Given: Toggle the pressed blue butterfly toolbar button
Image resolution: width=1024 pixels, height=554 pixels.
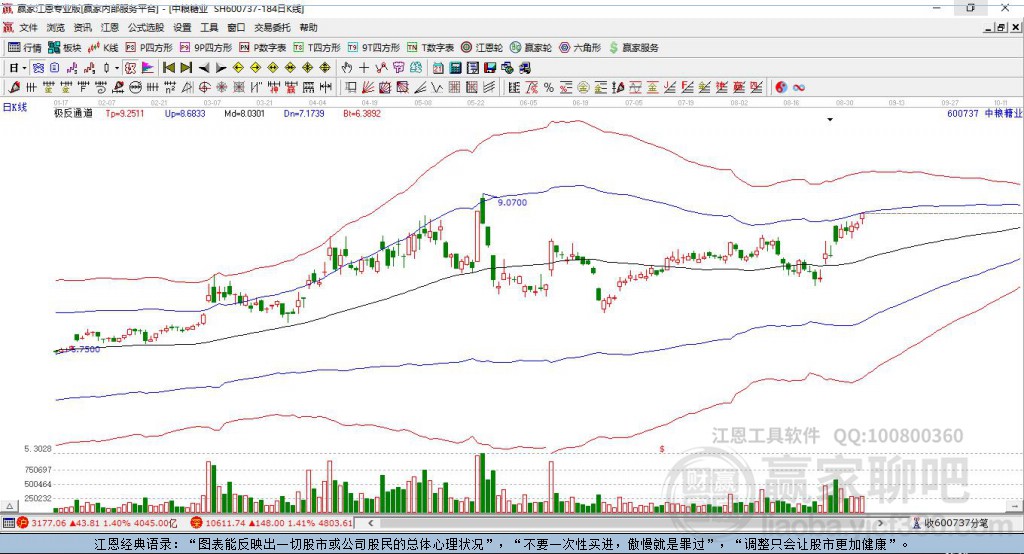Looking at the screenshot, I should click(38, 68).
